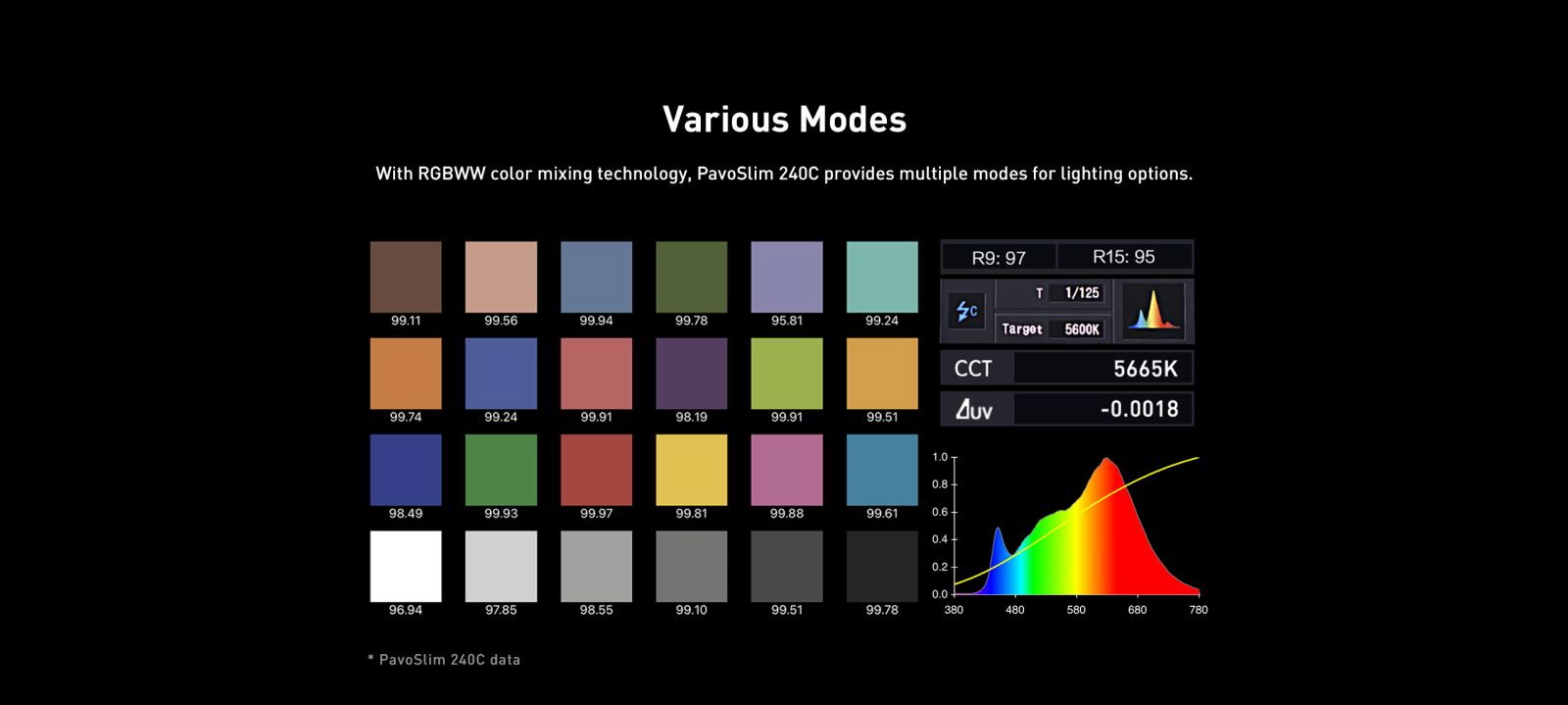The height and width of the screenshot is (705, 1568).
Task: Choose the near-black swatch in bottom row
Action: tap(882, 567)
